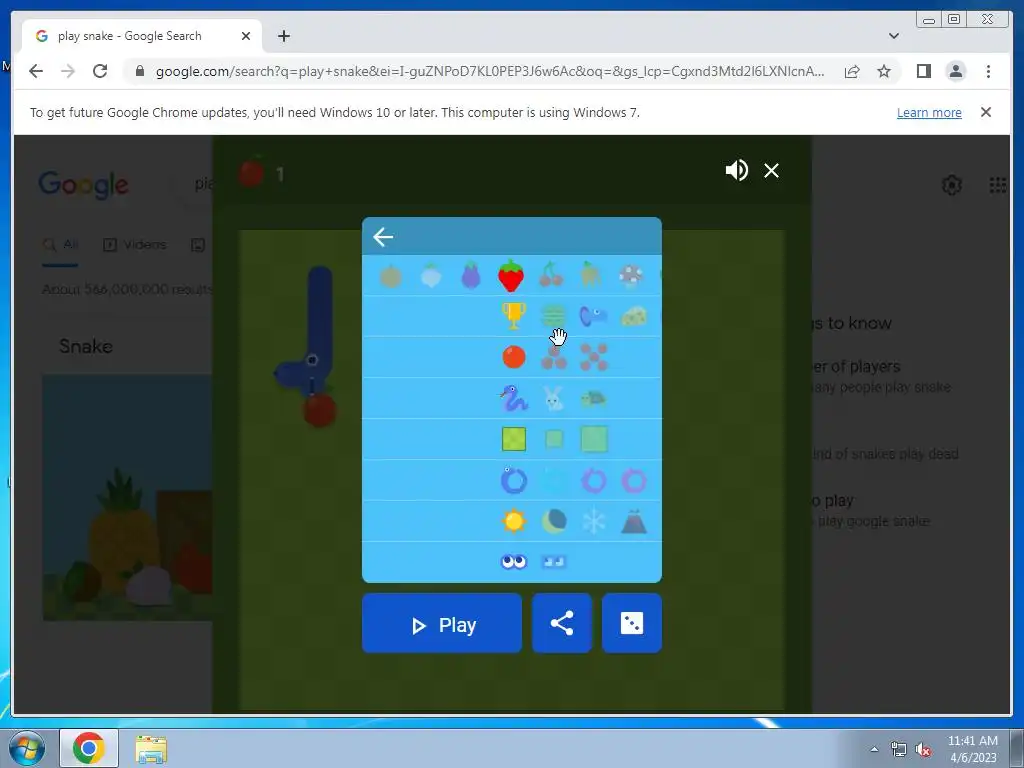This screenshot has width=1024, height=768.
Task: Reload the current page
Action: tap(100, 71)
